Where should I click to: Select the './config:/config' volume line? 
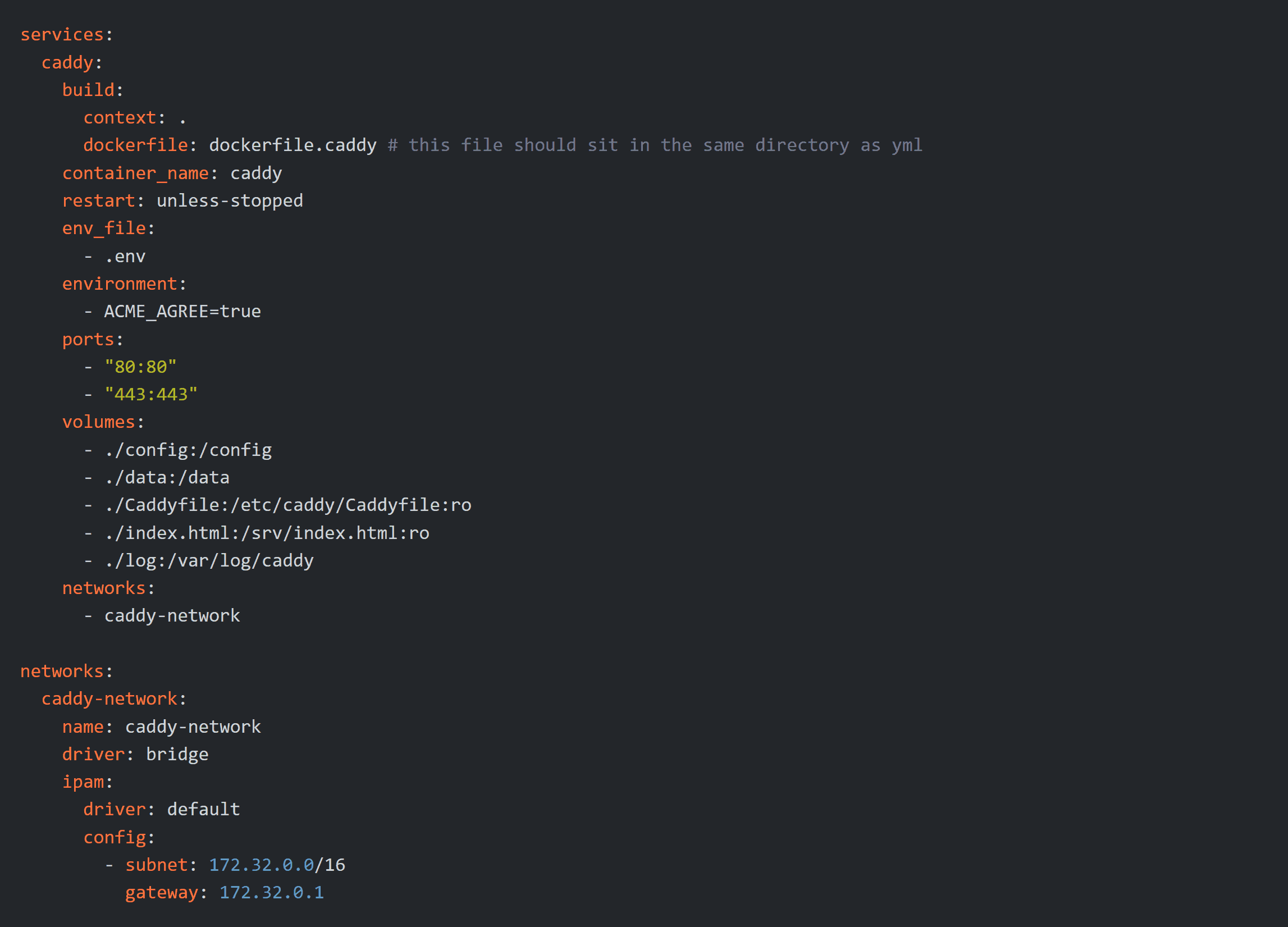188,450
